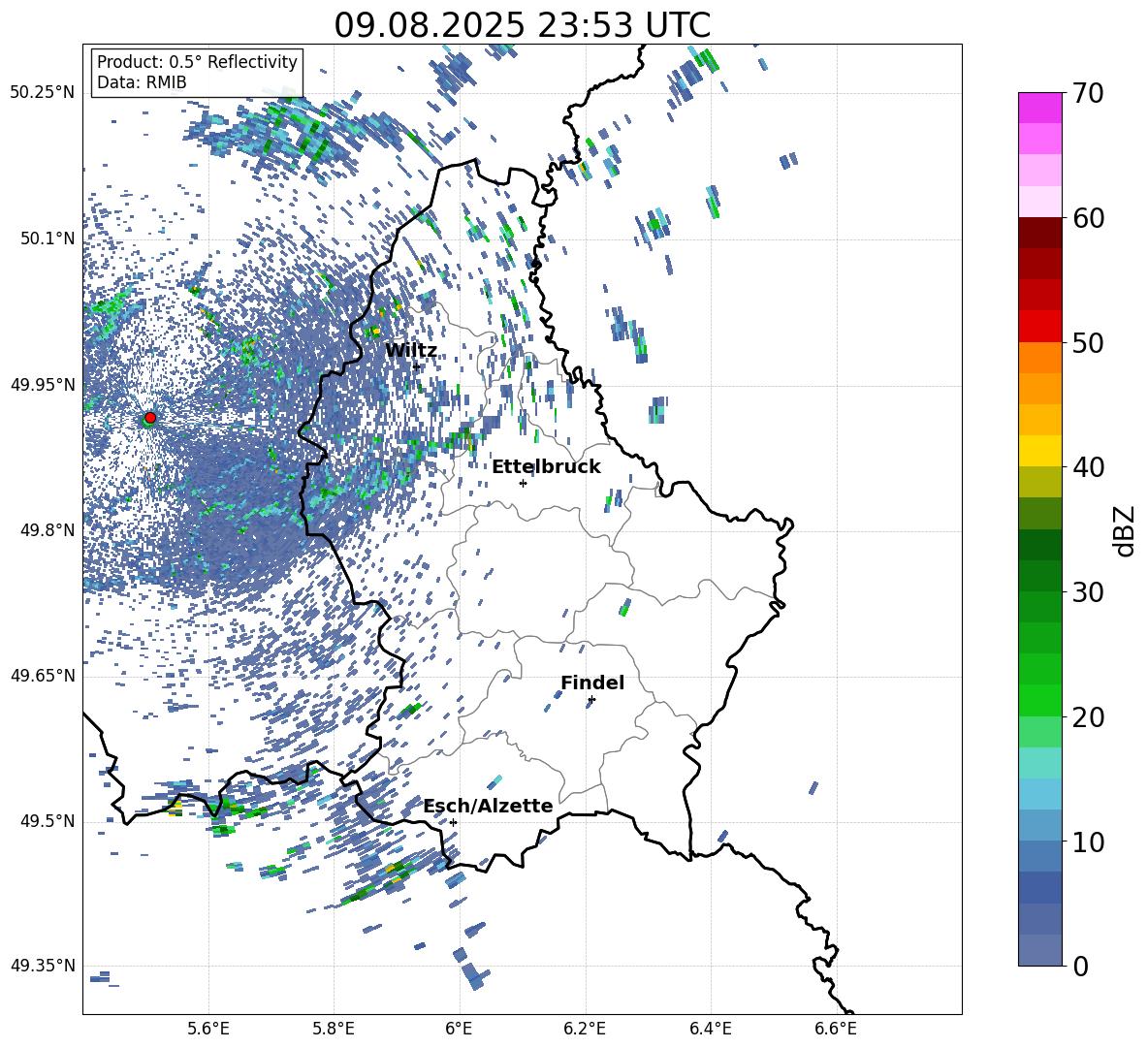Click the magenta top colorbar segment
This screenshot has width=1148, height=1048.
[1039, 109]
